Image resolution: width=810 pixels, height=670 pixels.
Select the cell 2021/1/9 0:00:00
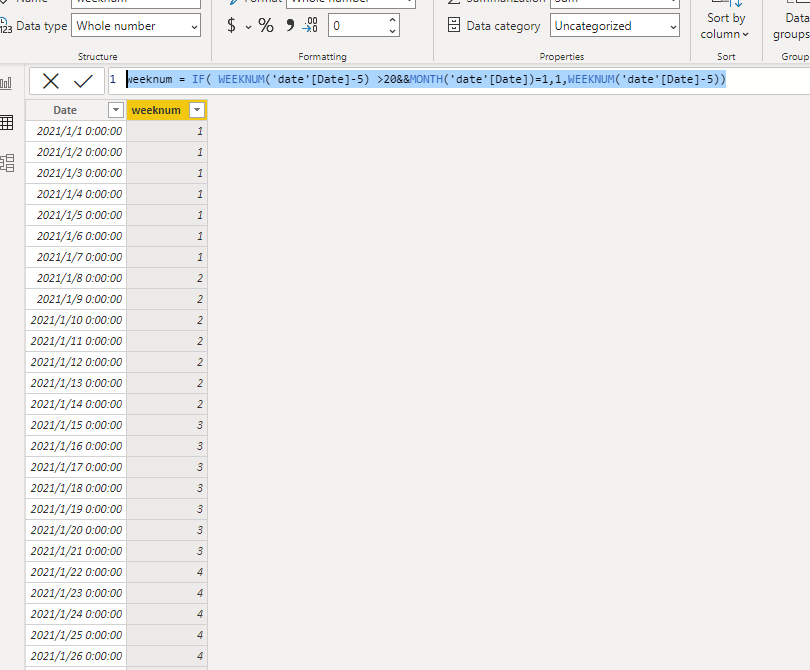76,299
